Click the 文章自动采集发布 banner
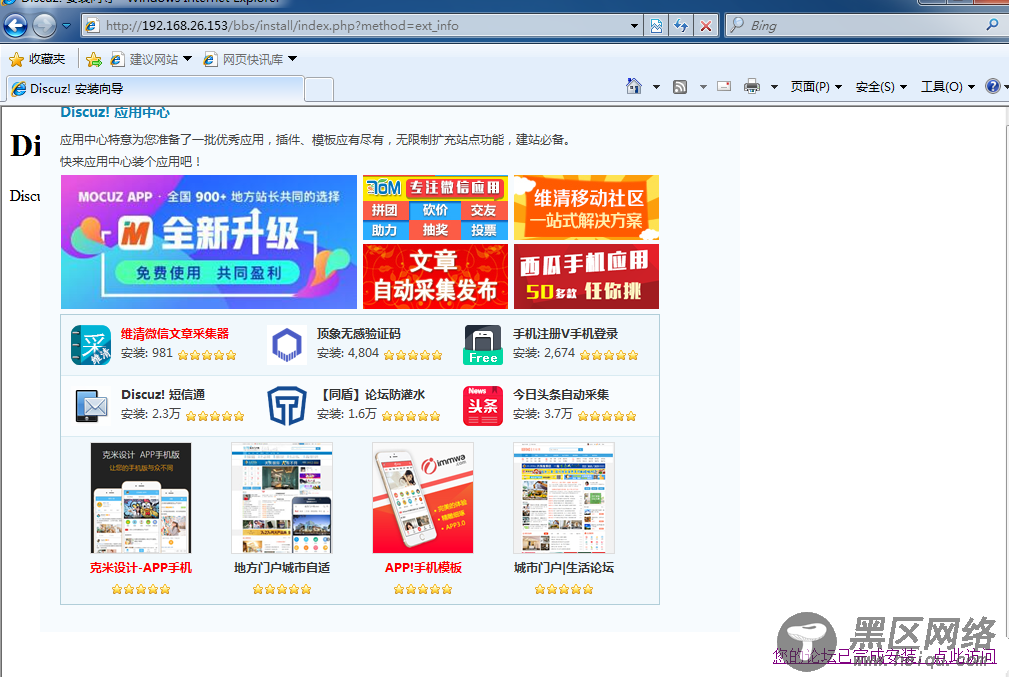1009x677 pixels. pos(435,276)
